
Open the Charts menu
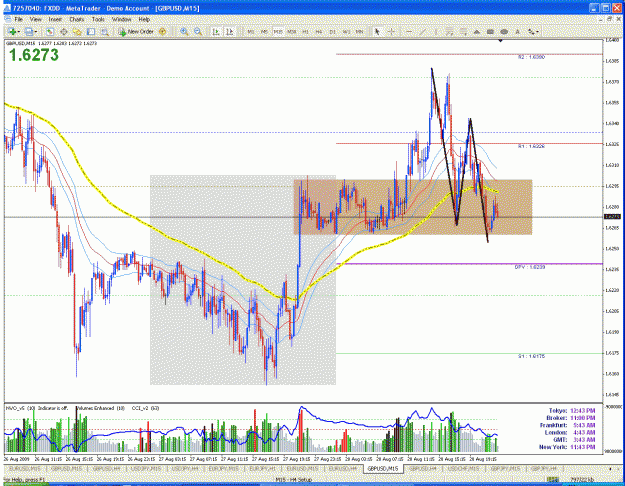77,19
